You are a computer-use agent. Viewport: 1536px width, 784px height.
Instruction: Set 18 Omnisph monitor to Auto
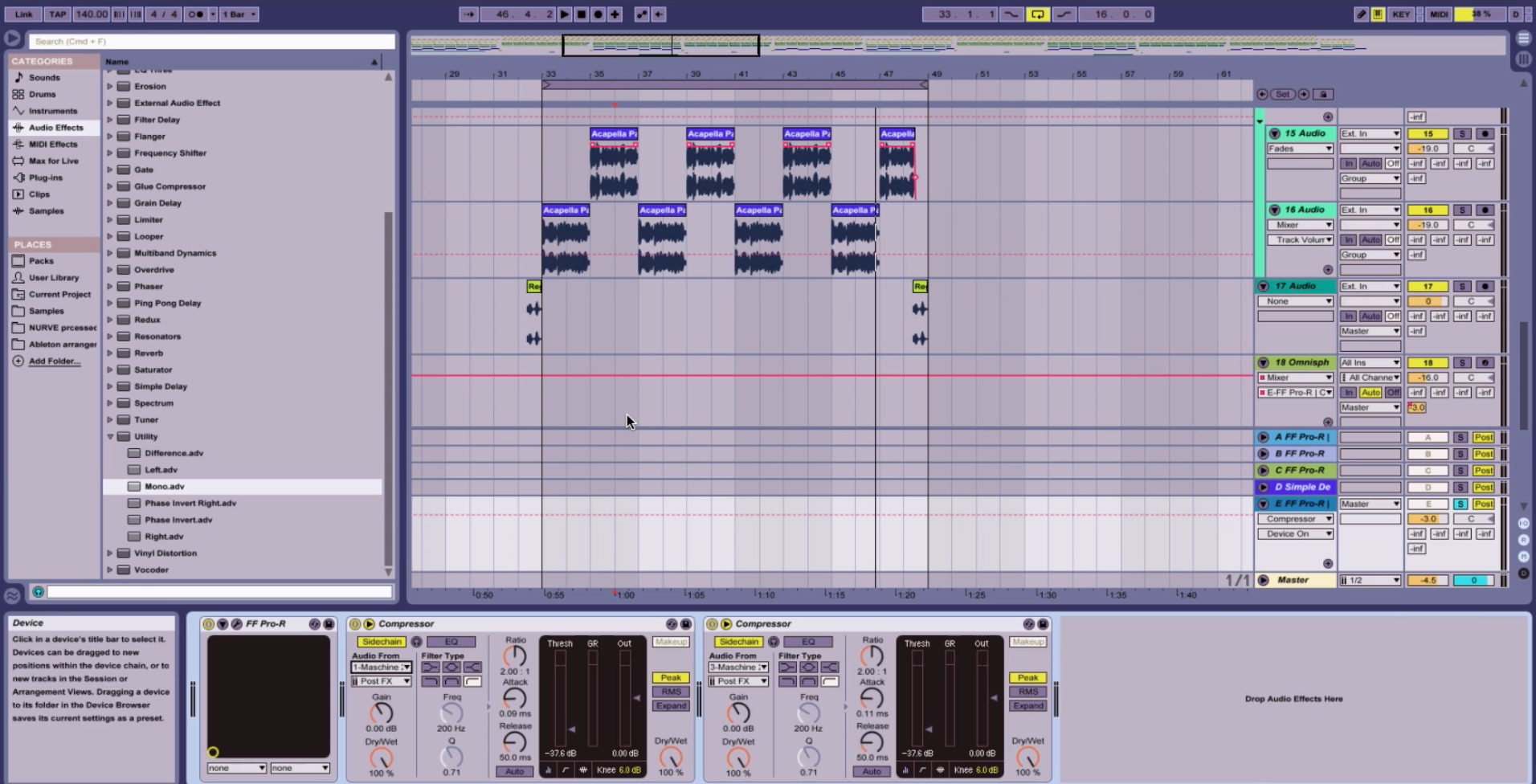click(x=1371, y=393)
